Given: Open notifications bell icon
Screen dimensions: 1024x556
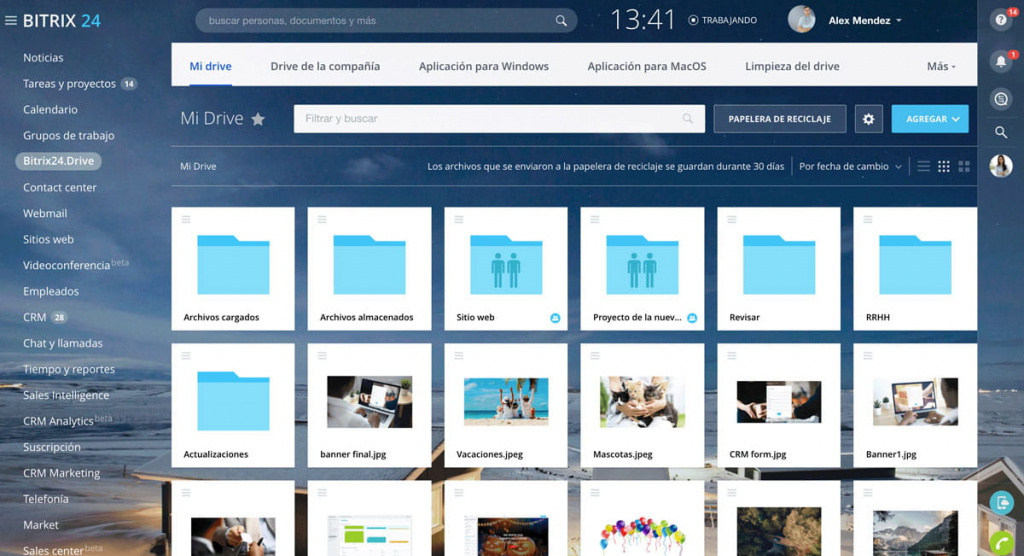Looking at the screenshot, I should [x=1000, y=62].
